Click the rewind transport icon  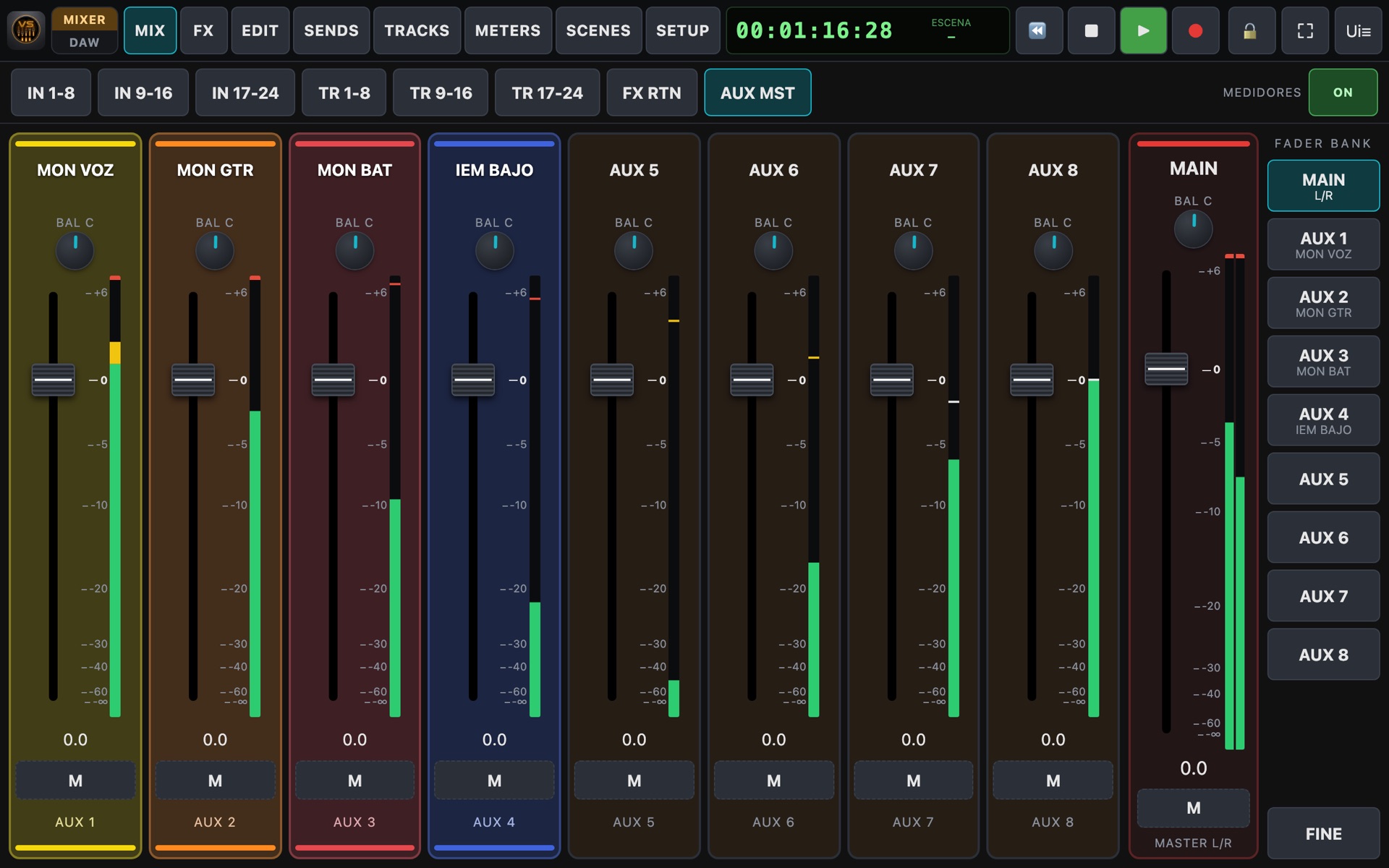pyautogui.click(x=1038, y=30)
